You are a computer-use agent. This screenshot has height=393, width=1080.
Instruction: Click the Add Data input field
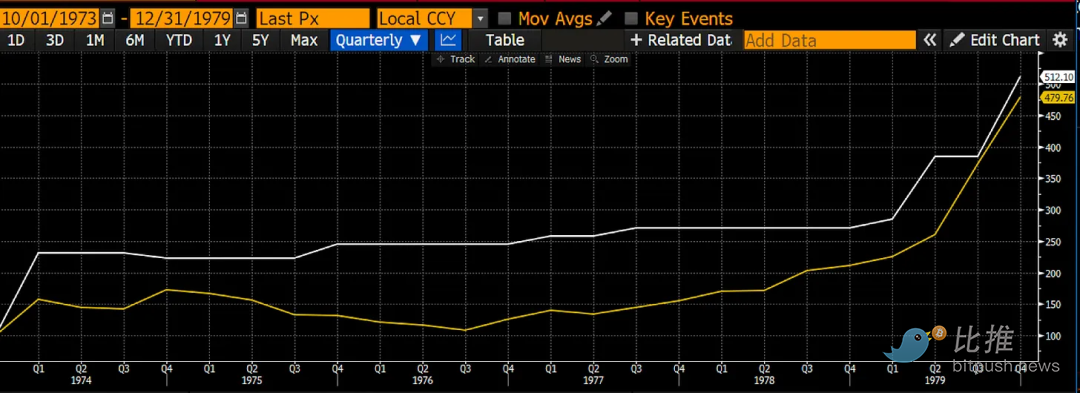pyautogui.click(x=830, y=40)
